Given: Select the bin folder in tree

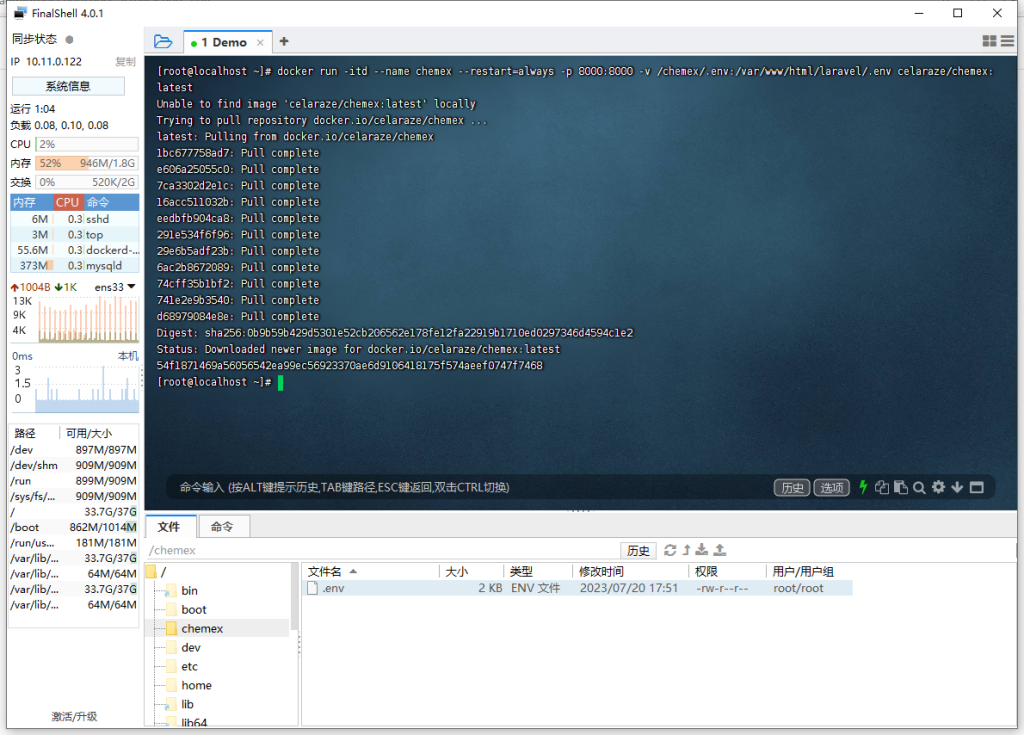Looking at the screenshot, I should (189, 591).
